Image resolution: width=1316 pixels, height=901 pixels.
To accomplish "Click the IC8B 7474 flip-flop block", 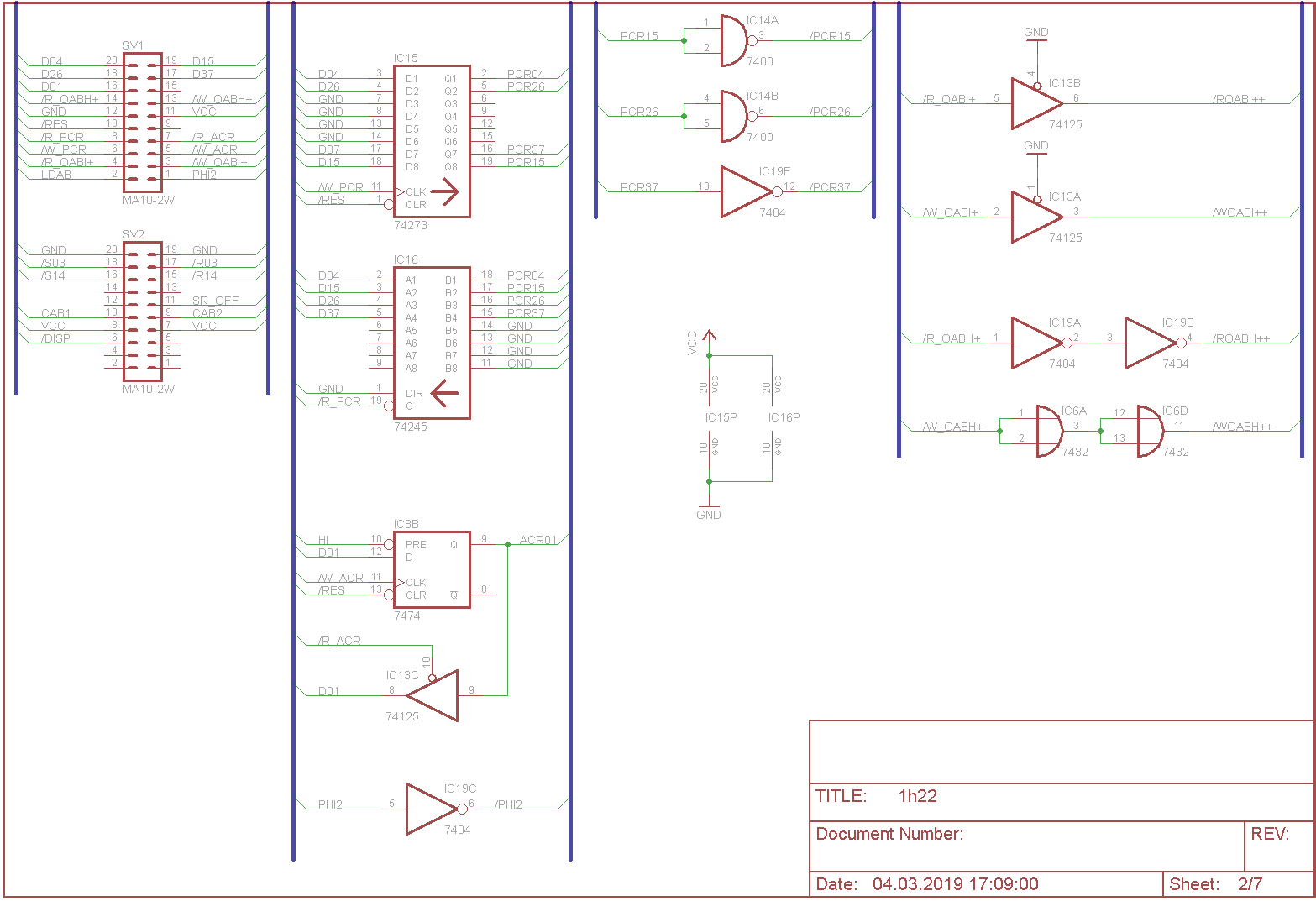I will tap(432, 569).
